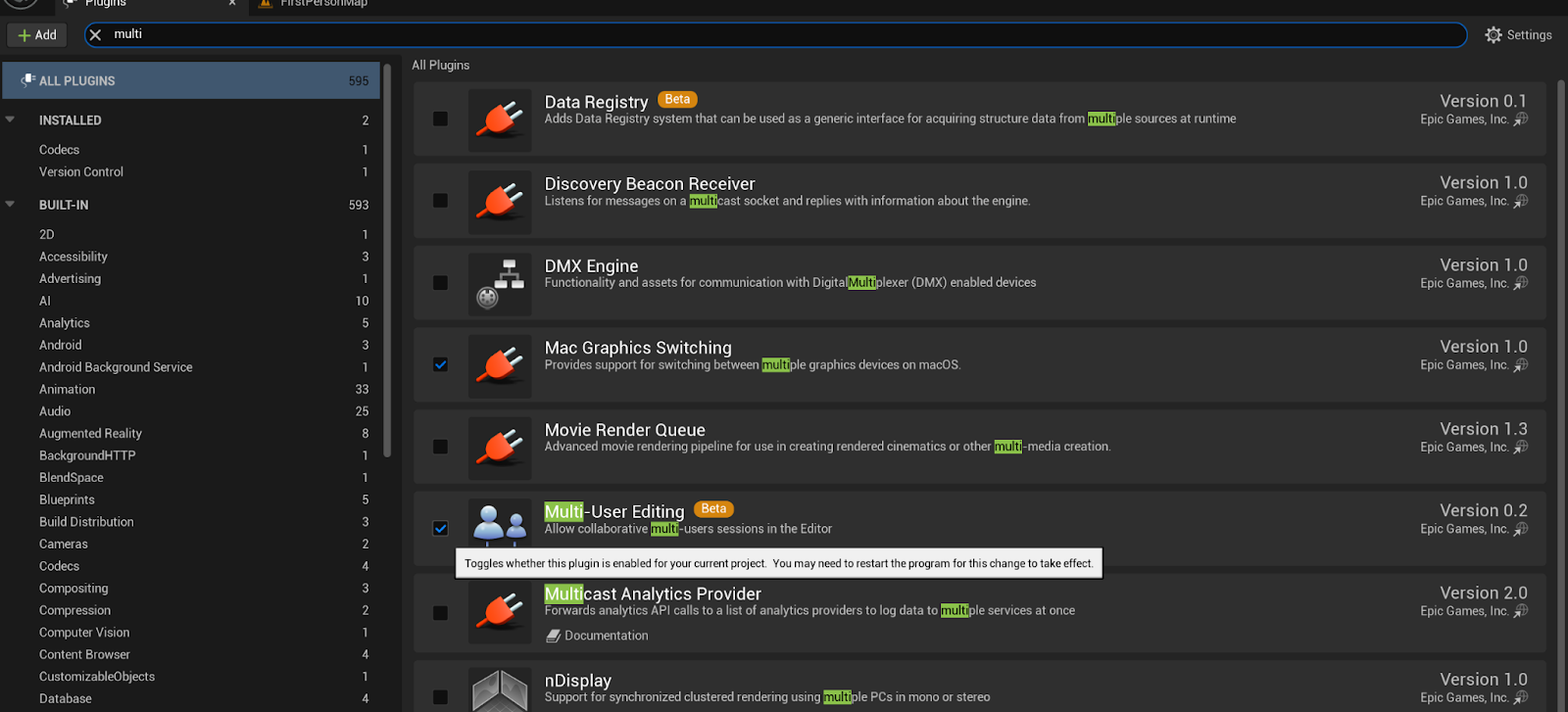1568x712 pixels.
Task: Collapse the INSTALLED category arrow
Action: point(10,119)
